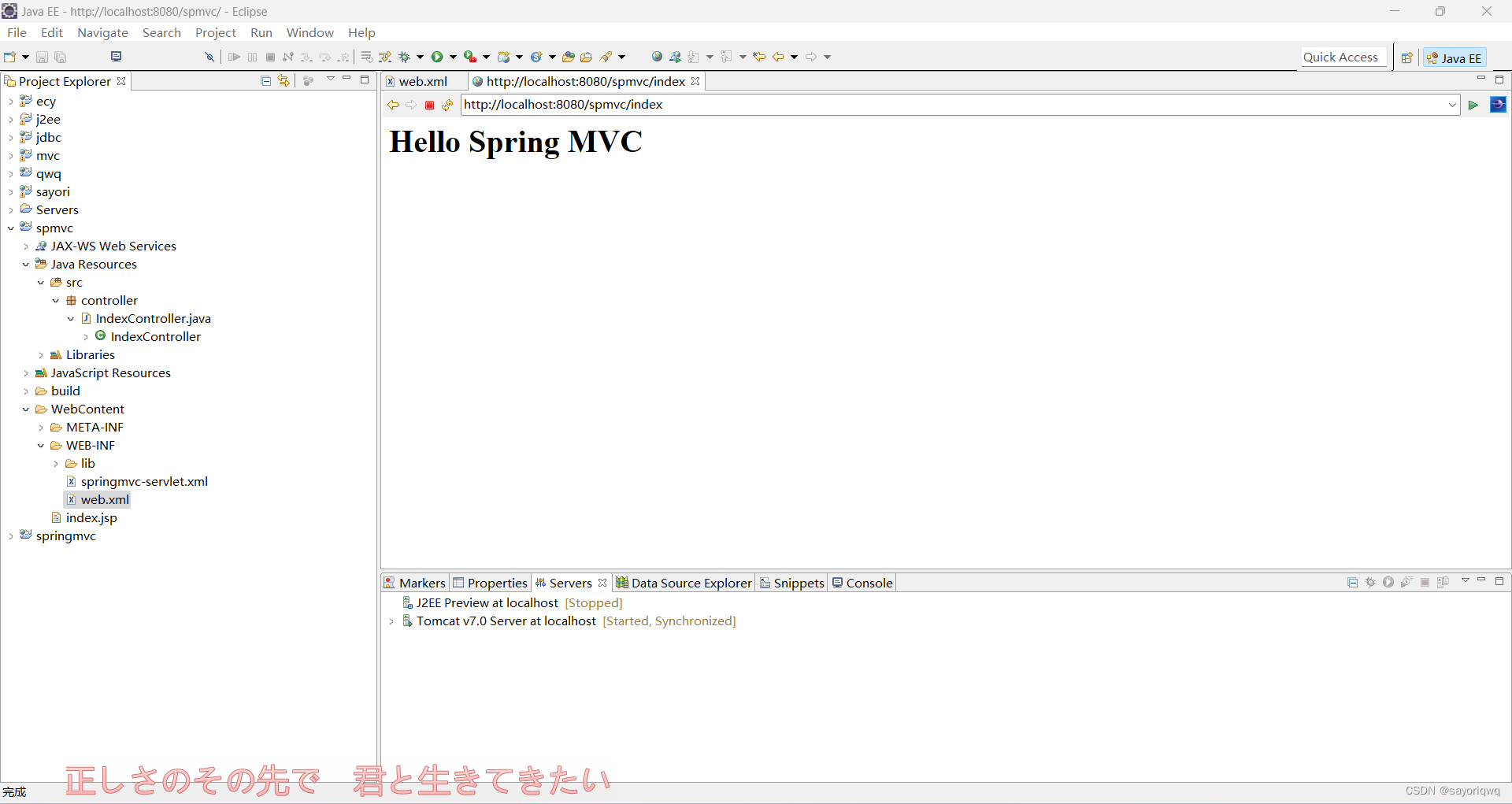Click the Servers view collapse all icon

point(1352,582)
